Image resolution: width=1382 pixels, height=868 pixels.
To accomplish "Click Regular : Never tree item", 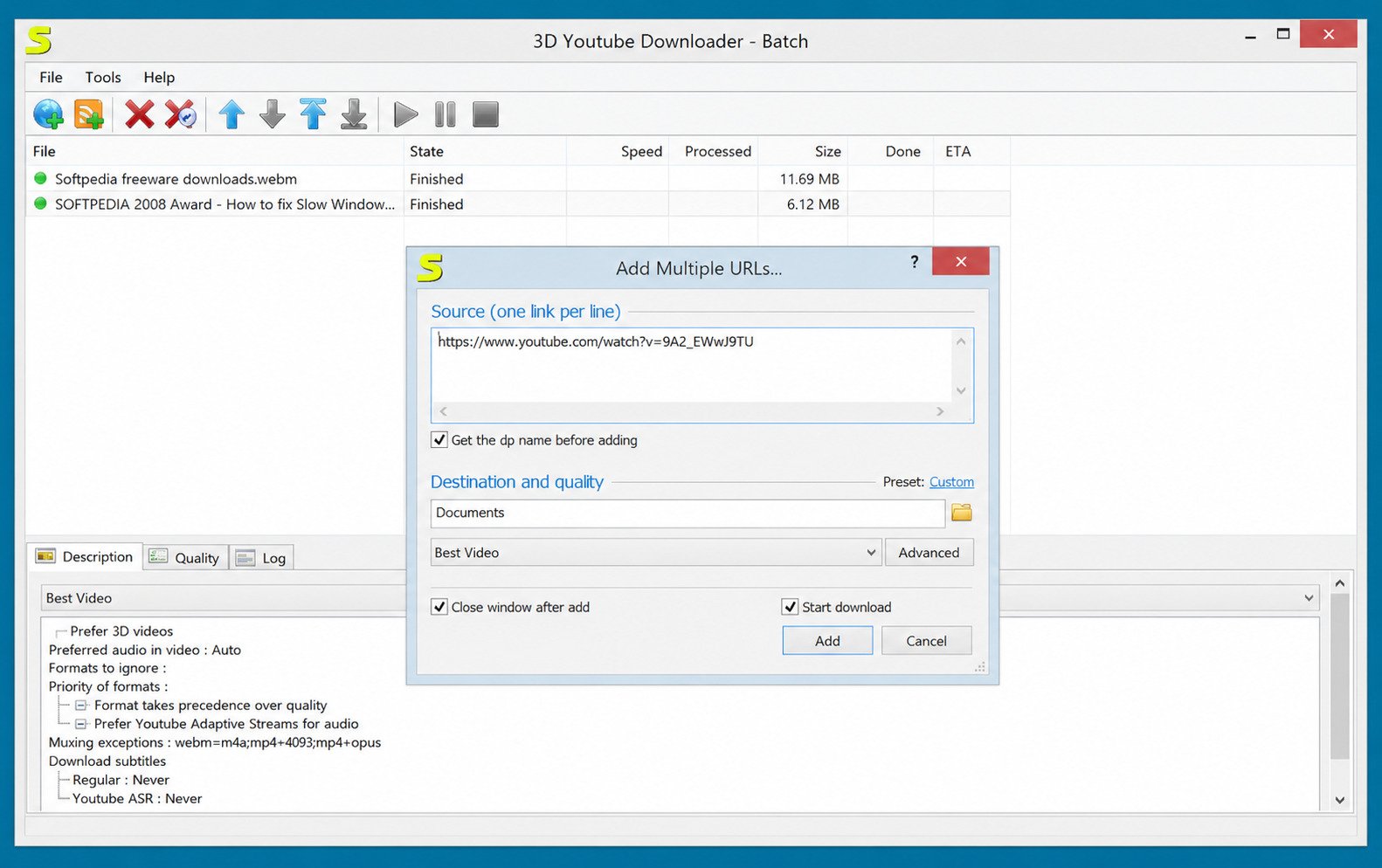I will tap(121, 780).
